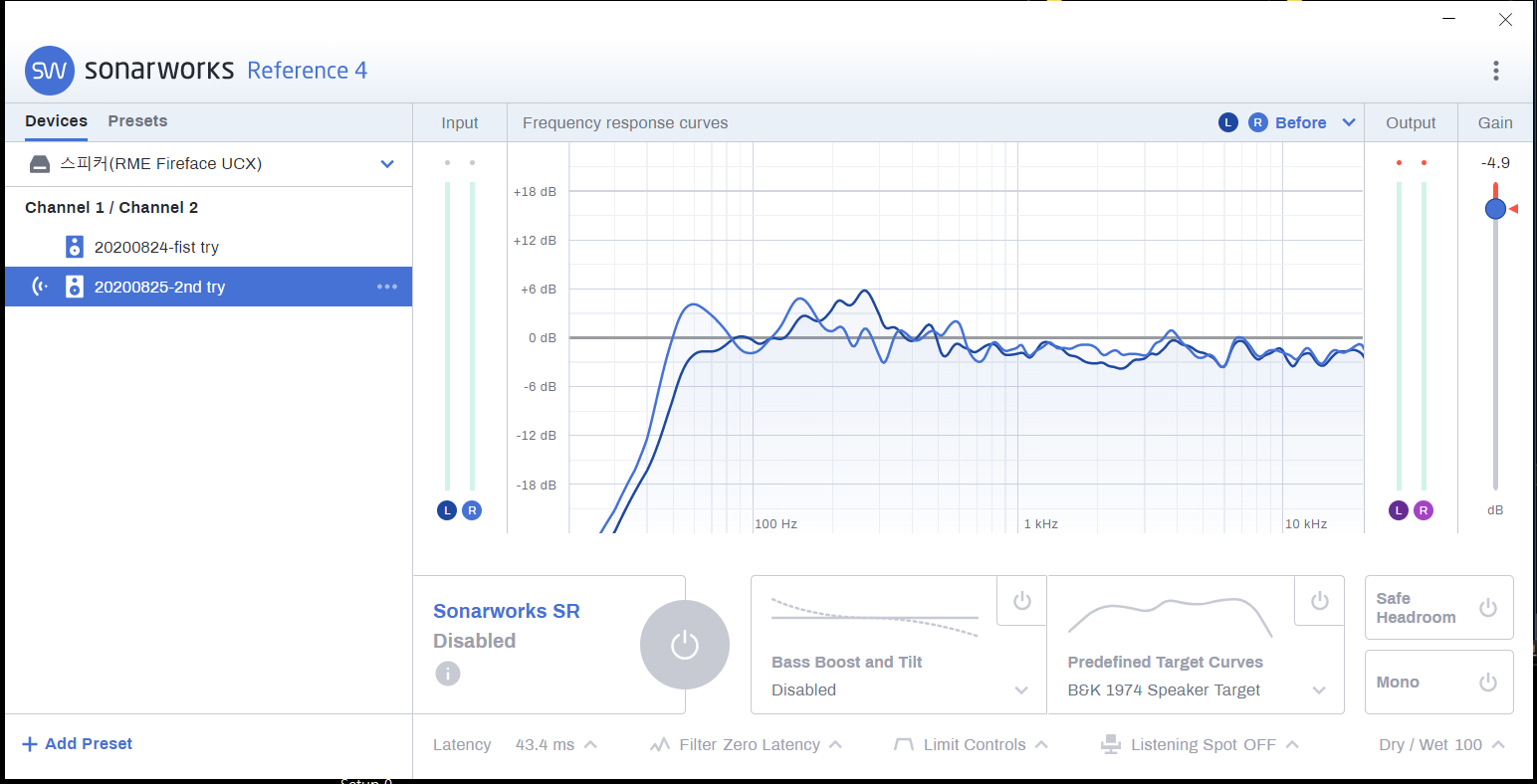Close the Sonarworks window
The width and height of the screenshot is (1537, 784).
[x=1506, y=20]
